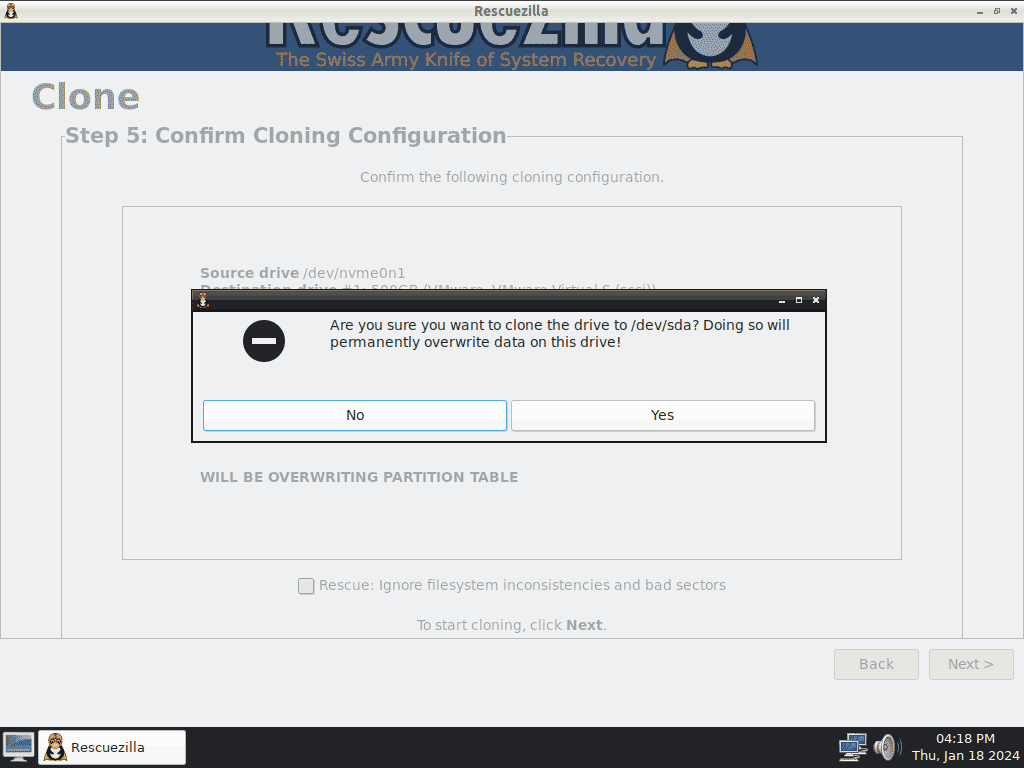Click the 'Clone' page heading

pyautogui.click(x=86, y=97)
